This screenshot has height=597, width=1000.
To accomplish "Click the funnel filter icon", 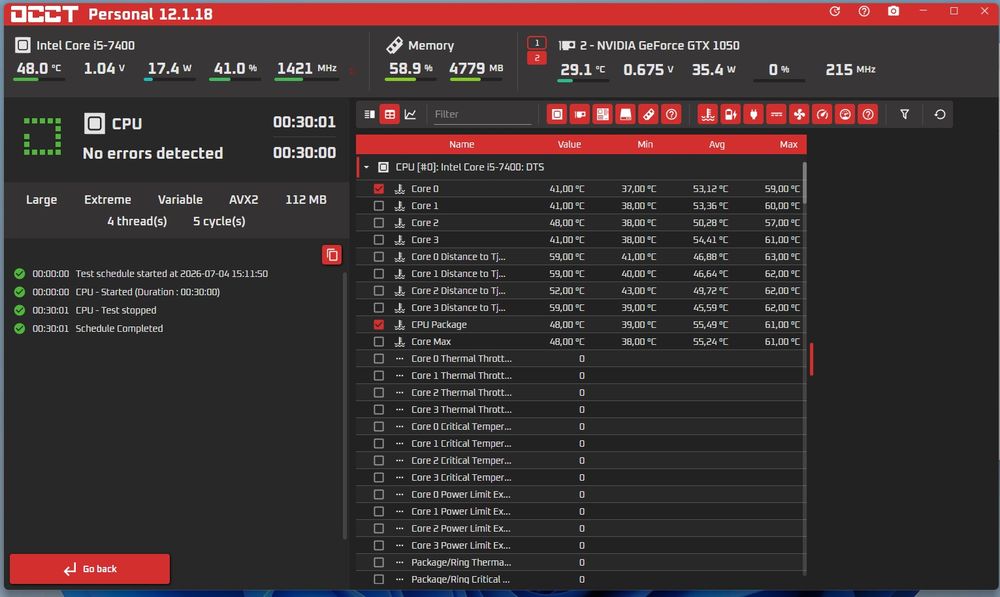I will tap(904, 115).
